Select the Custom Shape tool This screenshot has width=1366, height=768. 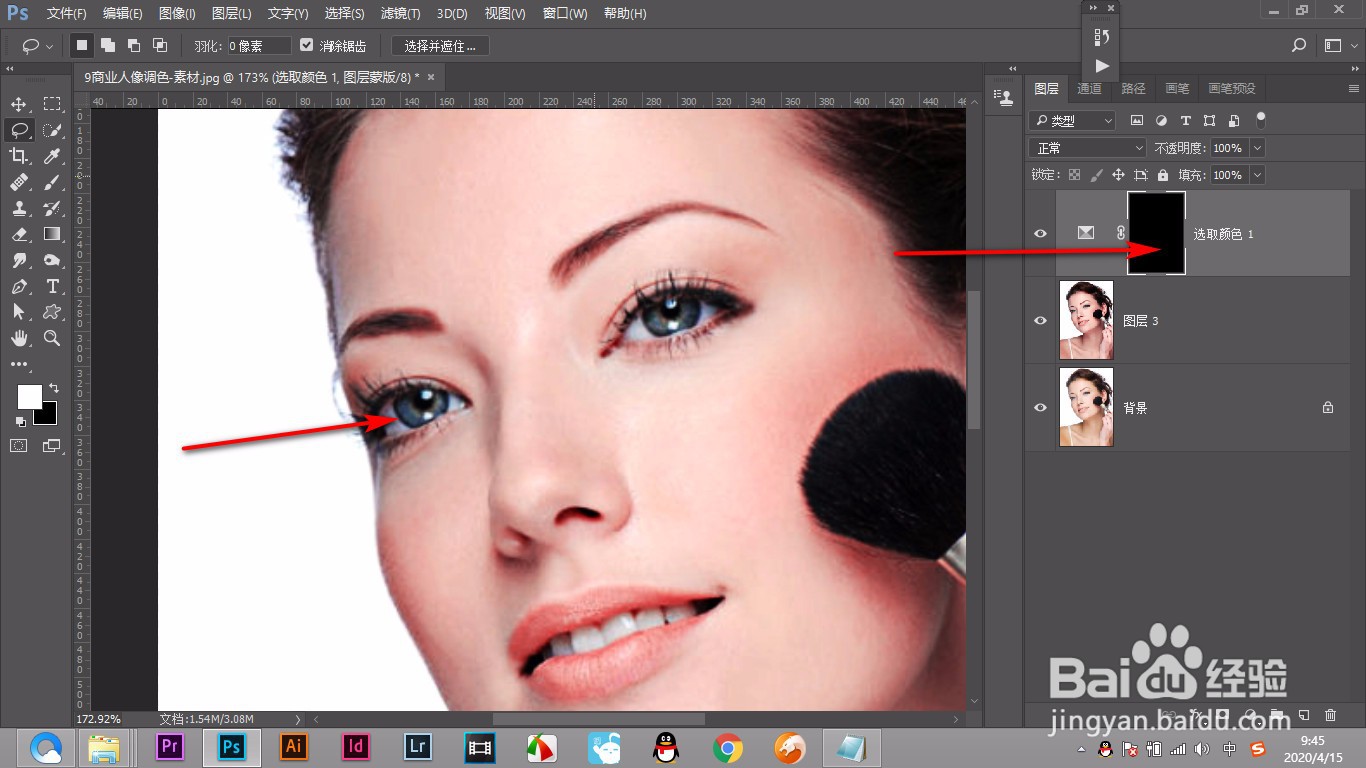(52, 312)
